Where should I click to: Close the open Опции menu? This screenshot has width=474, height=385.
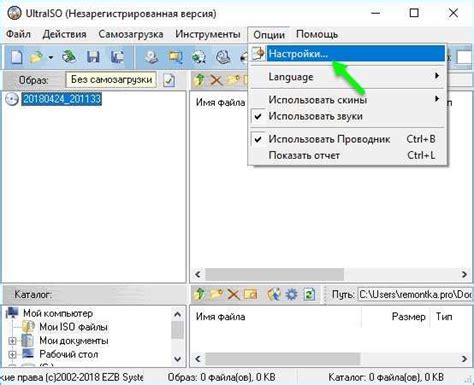point(269,35)
